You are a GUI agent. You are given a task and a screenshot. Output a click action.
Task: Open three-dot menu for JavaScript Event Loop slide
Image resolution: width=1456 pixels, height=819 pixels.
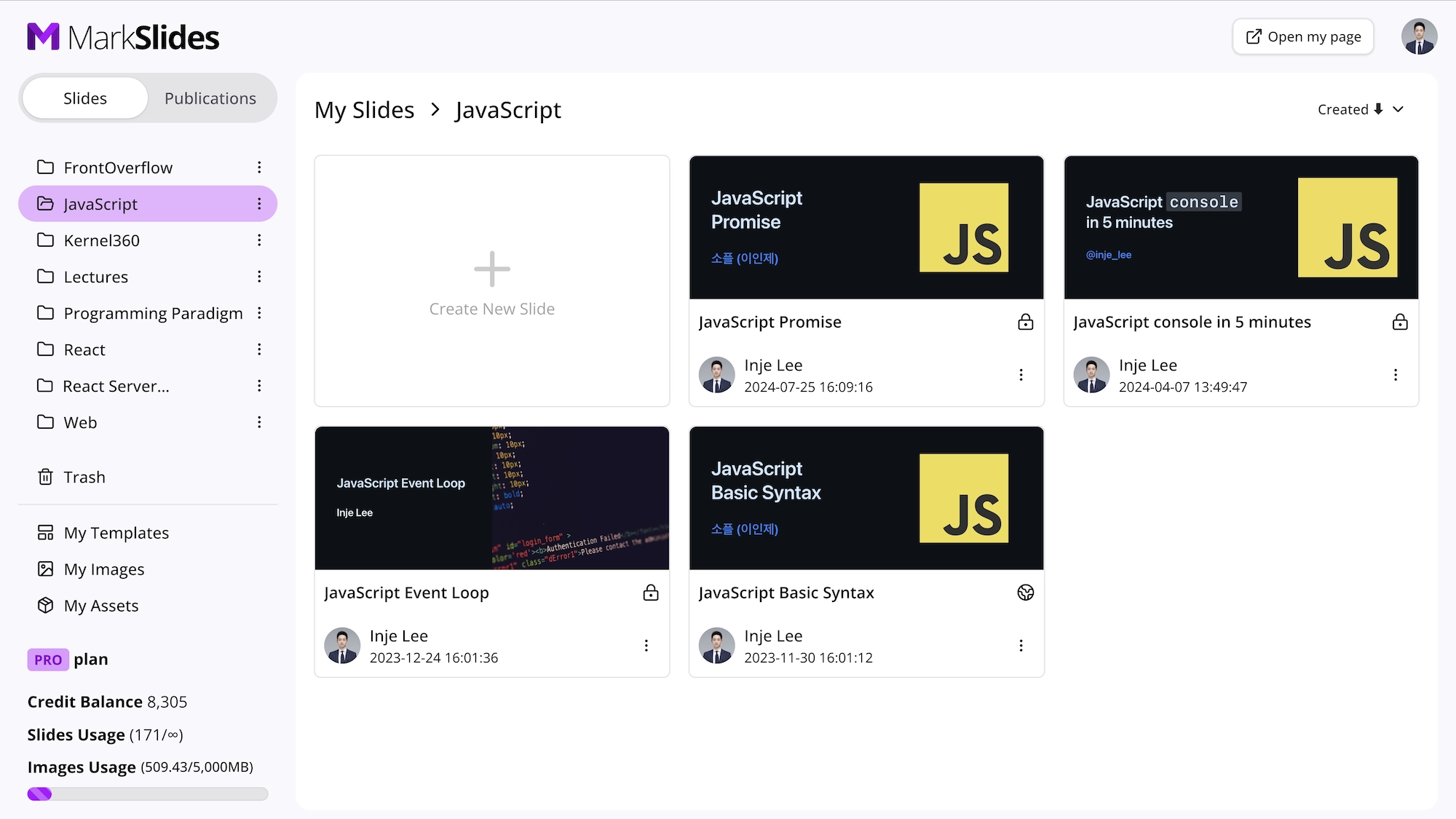point(646,646)
